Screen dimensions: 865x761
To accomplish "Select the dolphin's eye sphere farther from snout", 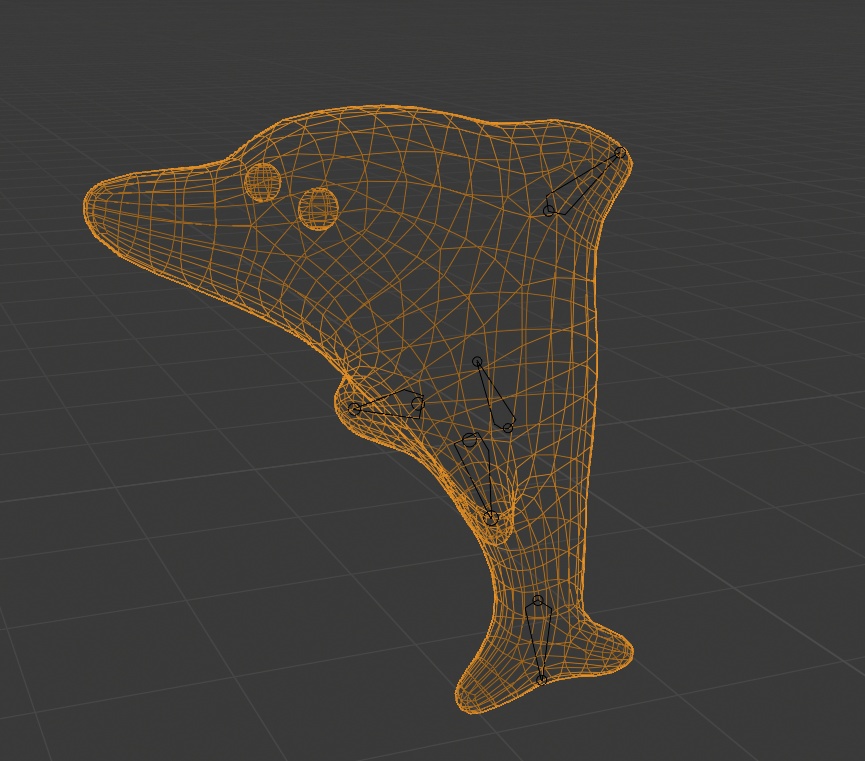I will coord(318,208).
